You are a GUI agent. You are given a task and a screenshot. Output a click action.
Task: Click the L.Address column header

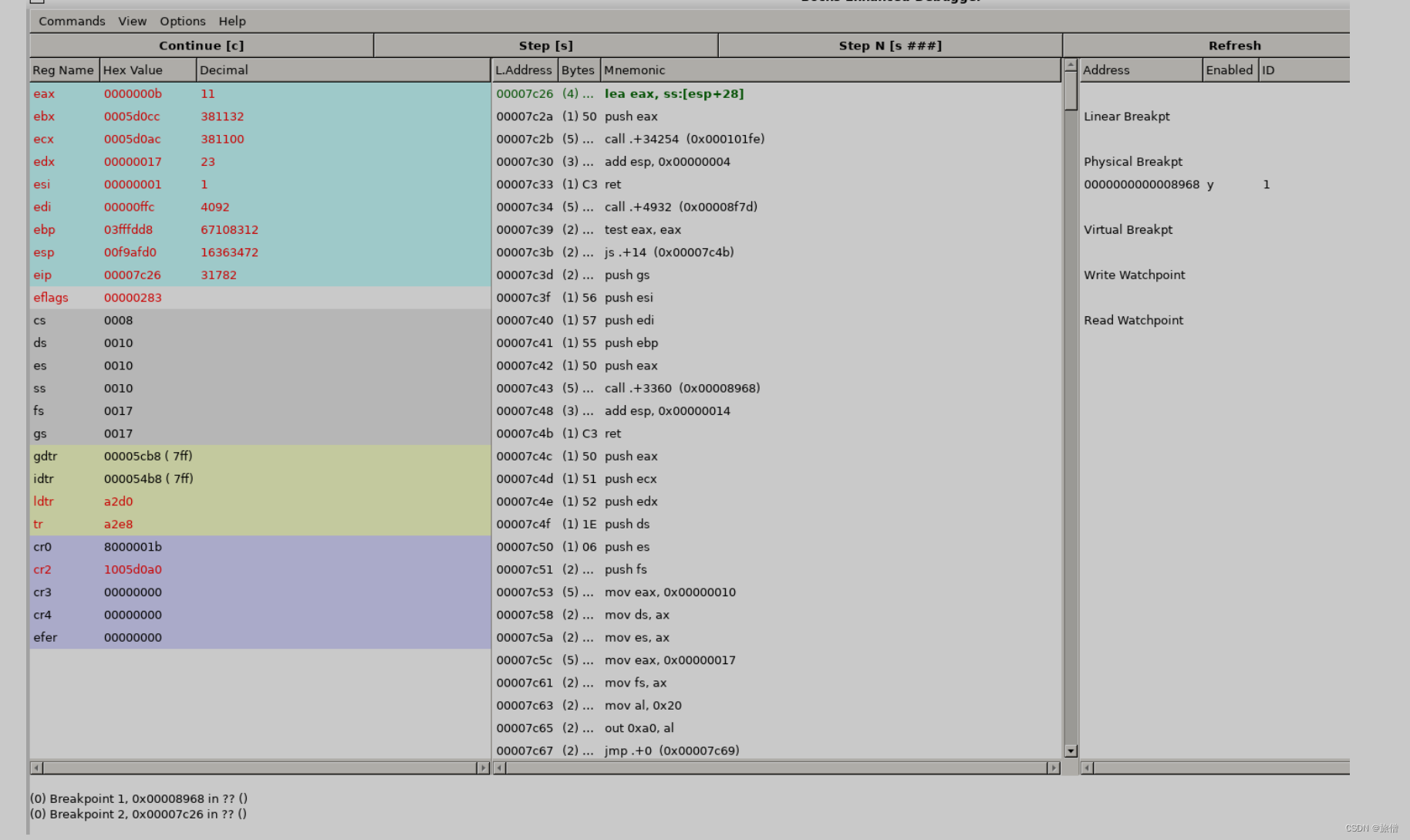pyautogui.click(x=525, y=70)
